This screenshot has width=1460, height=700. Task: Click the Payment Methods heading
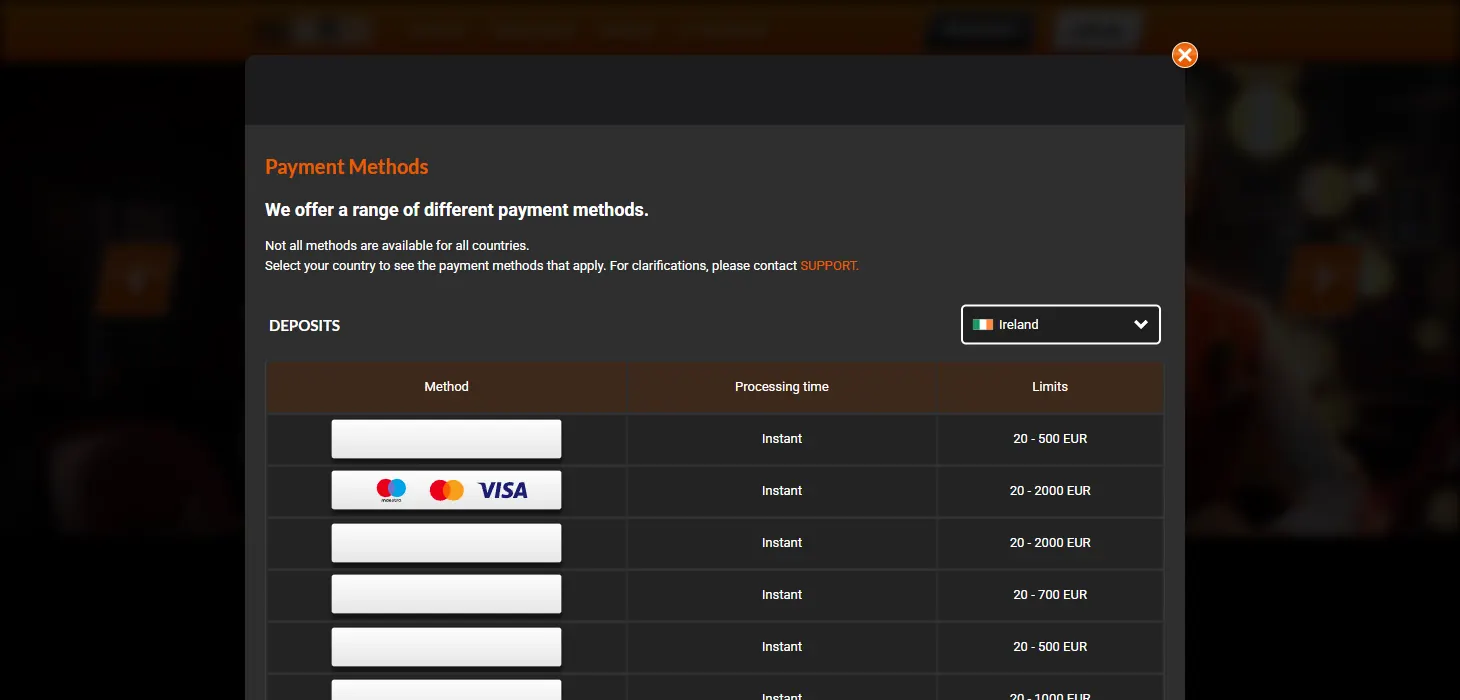coord(347,167)
